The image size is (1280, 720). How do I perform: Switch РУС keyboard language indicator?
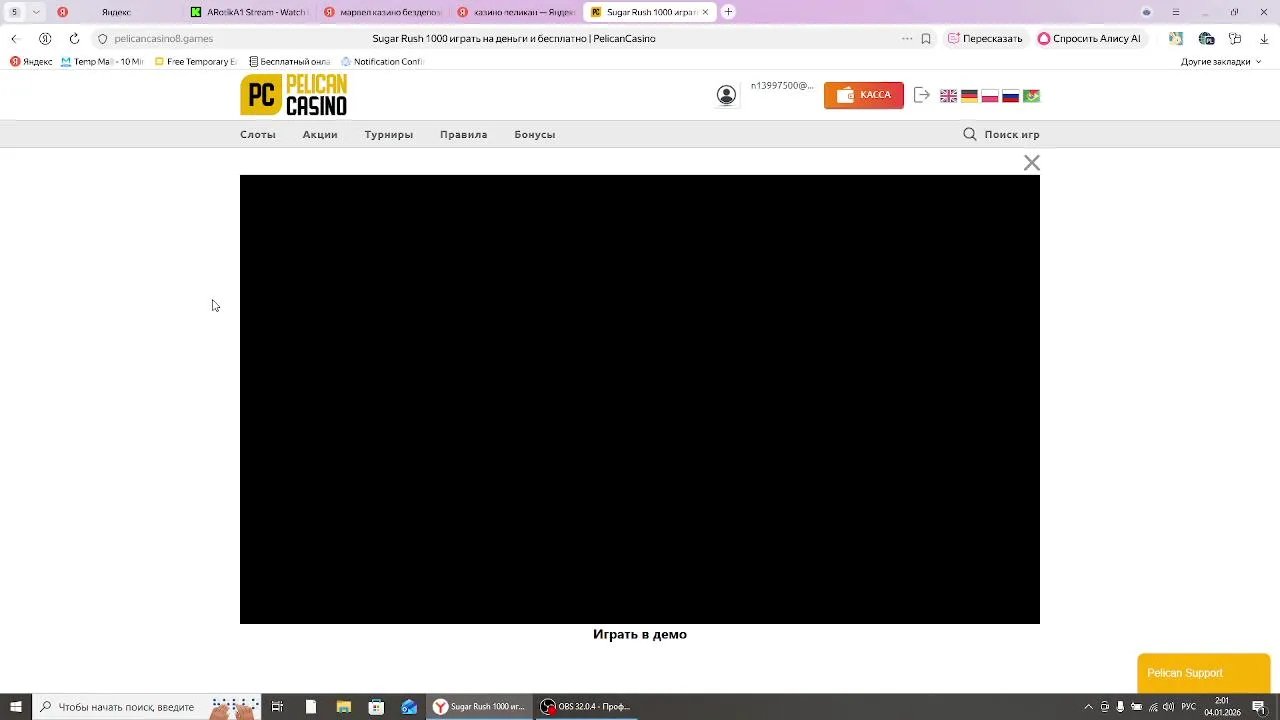1189,707
